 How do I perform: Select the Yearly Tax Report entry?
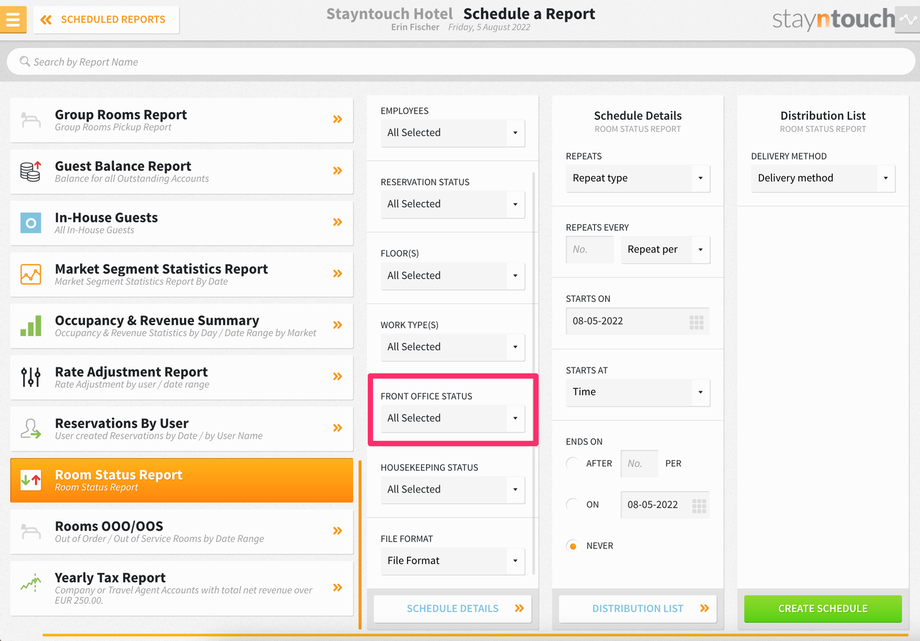(x=182, y=589)
